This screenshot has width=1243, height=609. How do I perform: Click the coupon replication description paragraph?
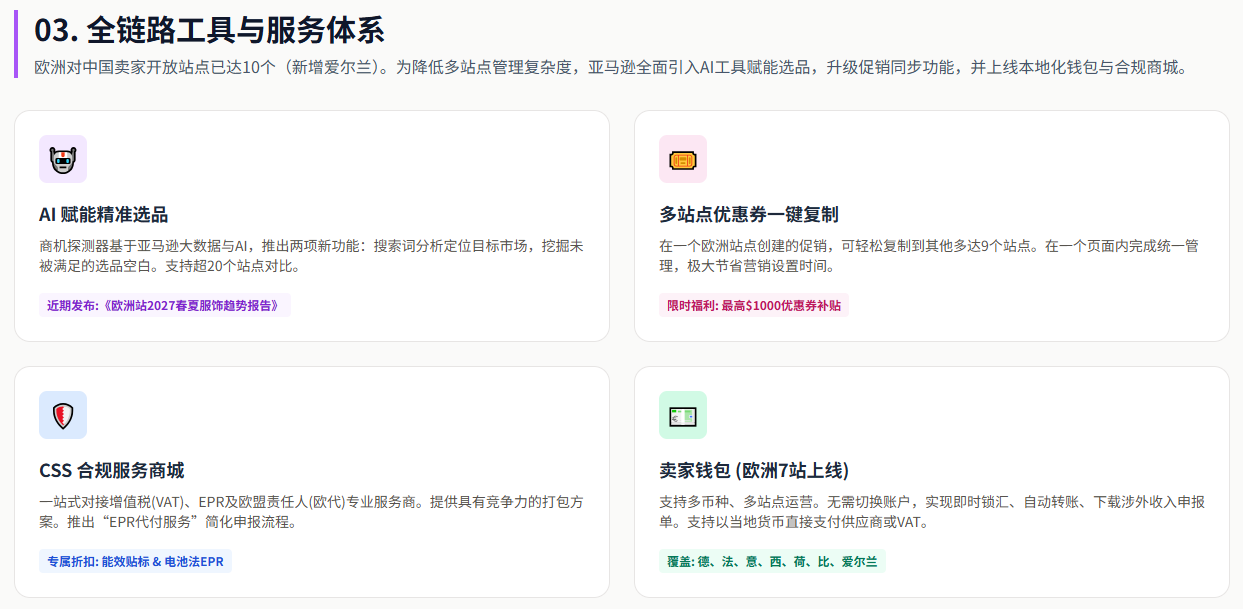click(x=930, y=256)
